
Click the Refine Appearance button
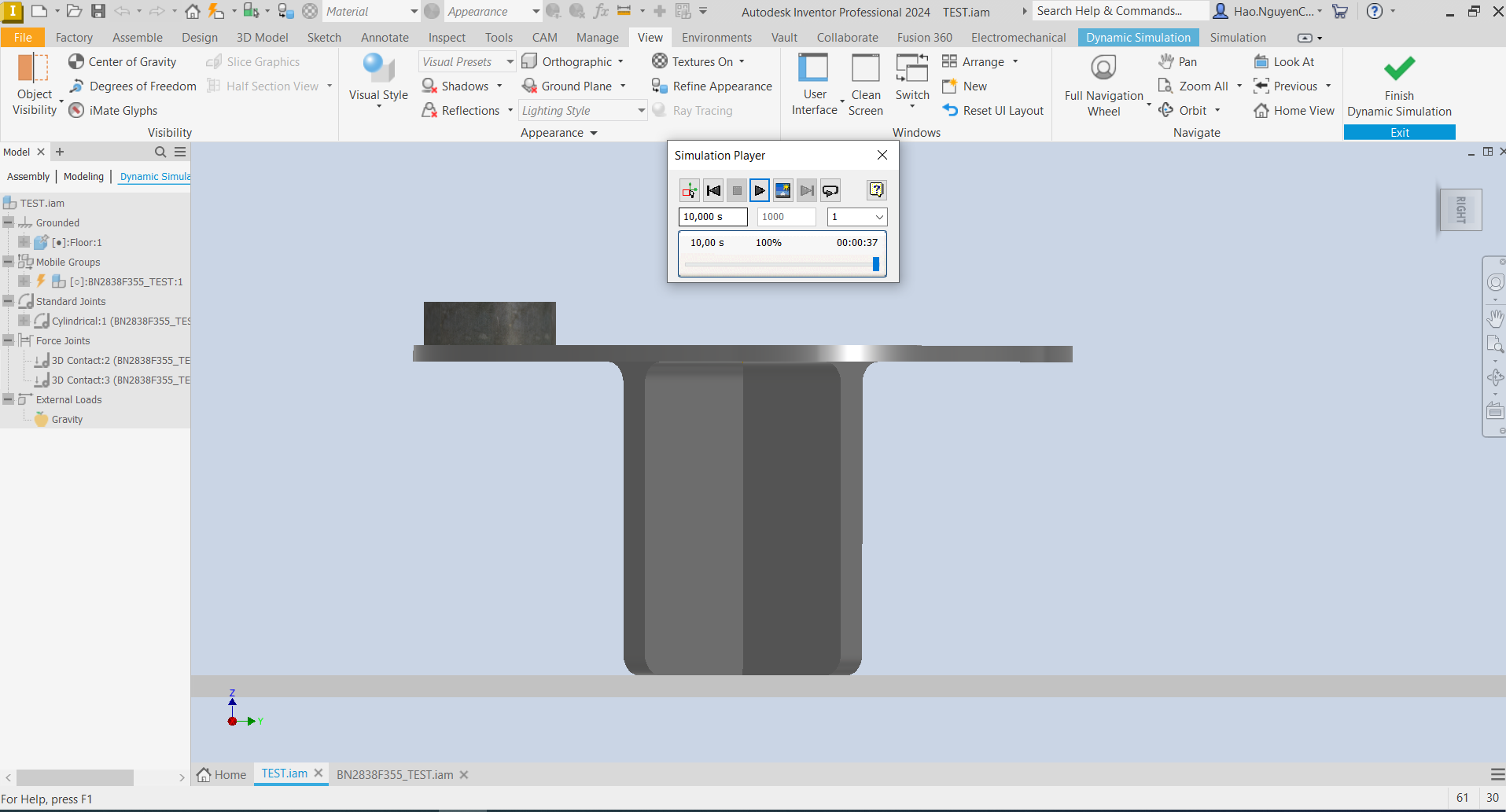click(712, 86)
